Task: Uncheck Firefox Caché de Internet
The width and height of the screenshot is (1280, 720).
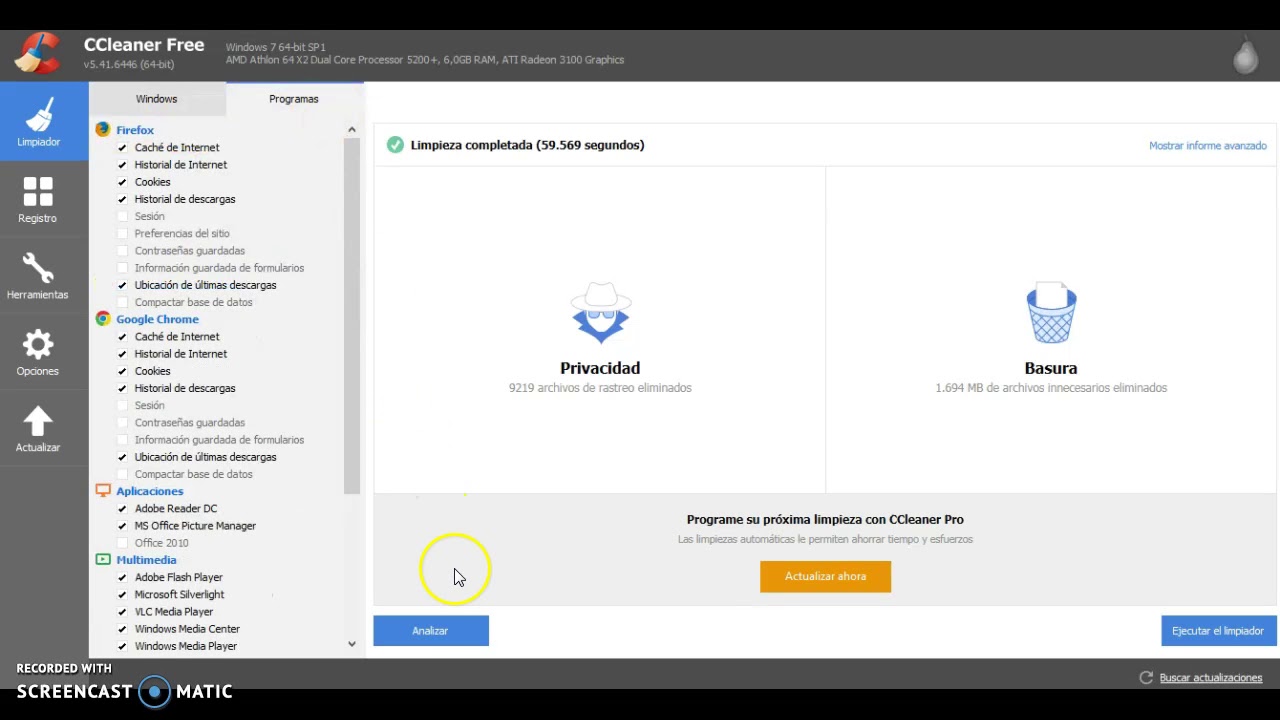Action: point(122,147)
